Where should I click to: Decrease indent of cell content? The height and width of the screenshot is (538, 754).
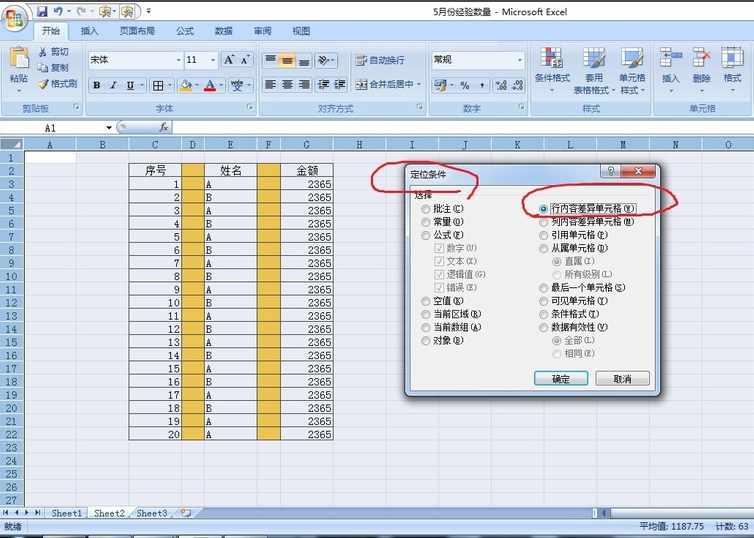[x=324, y=85]
